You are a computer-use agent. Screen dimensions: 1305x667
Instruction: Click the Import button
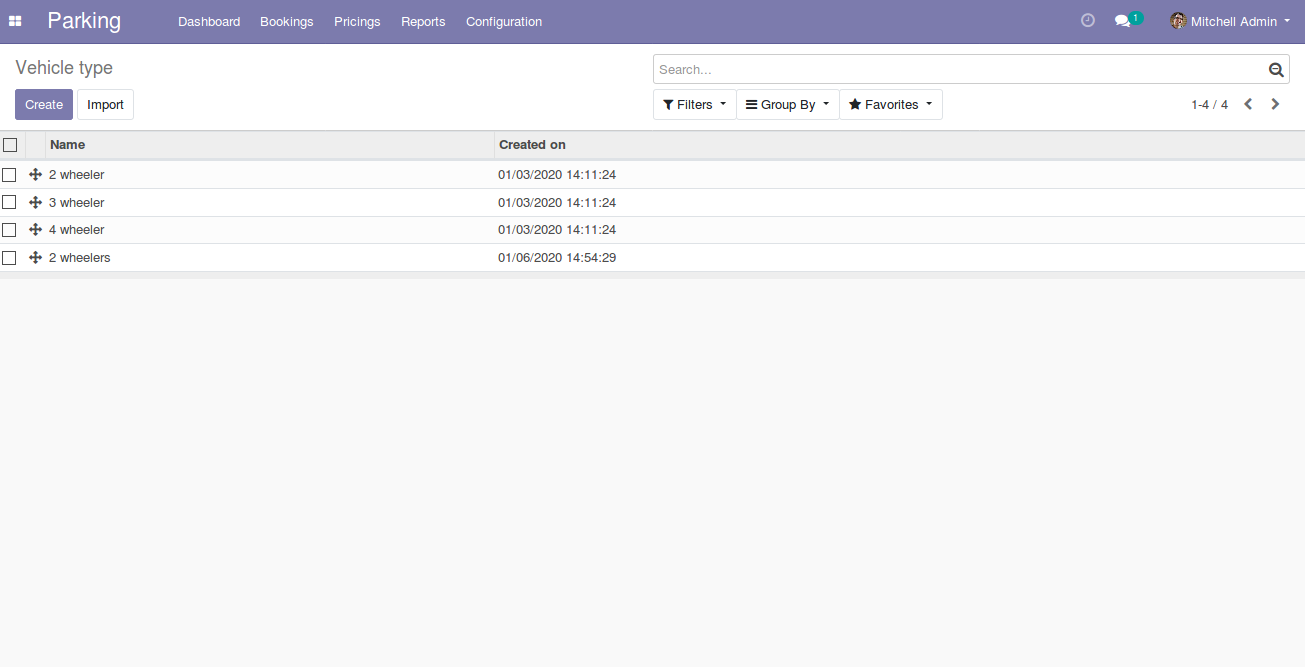pyautogui.click(x=105, y=105)
